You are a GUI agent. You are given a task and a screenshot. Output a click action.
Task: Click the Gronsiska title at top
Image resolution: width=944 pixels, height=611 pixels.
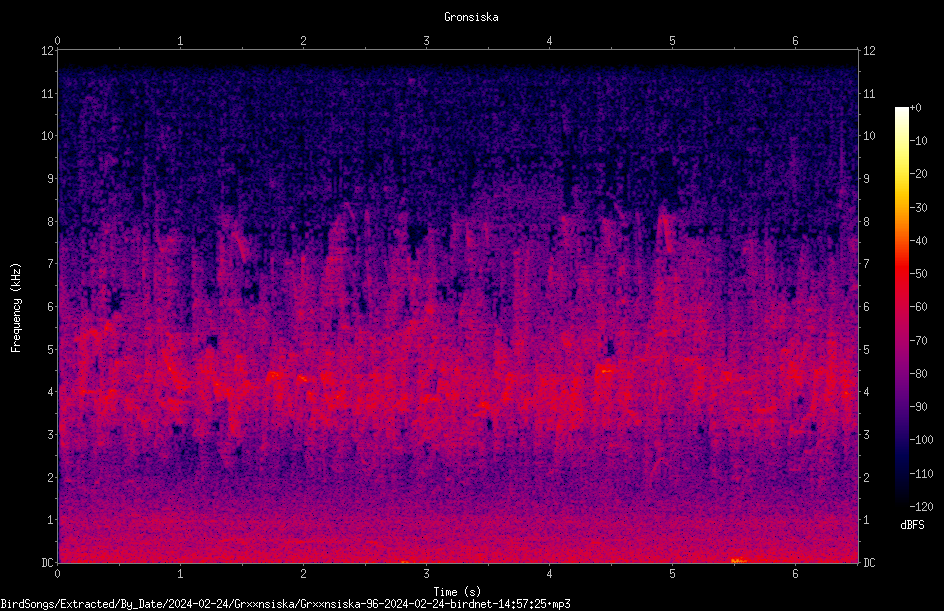click(x=471, y=17)
